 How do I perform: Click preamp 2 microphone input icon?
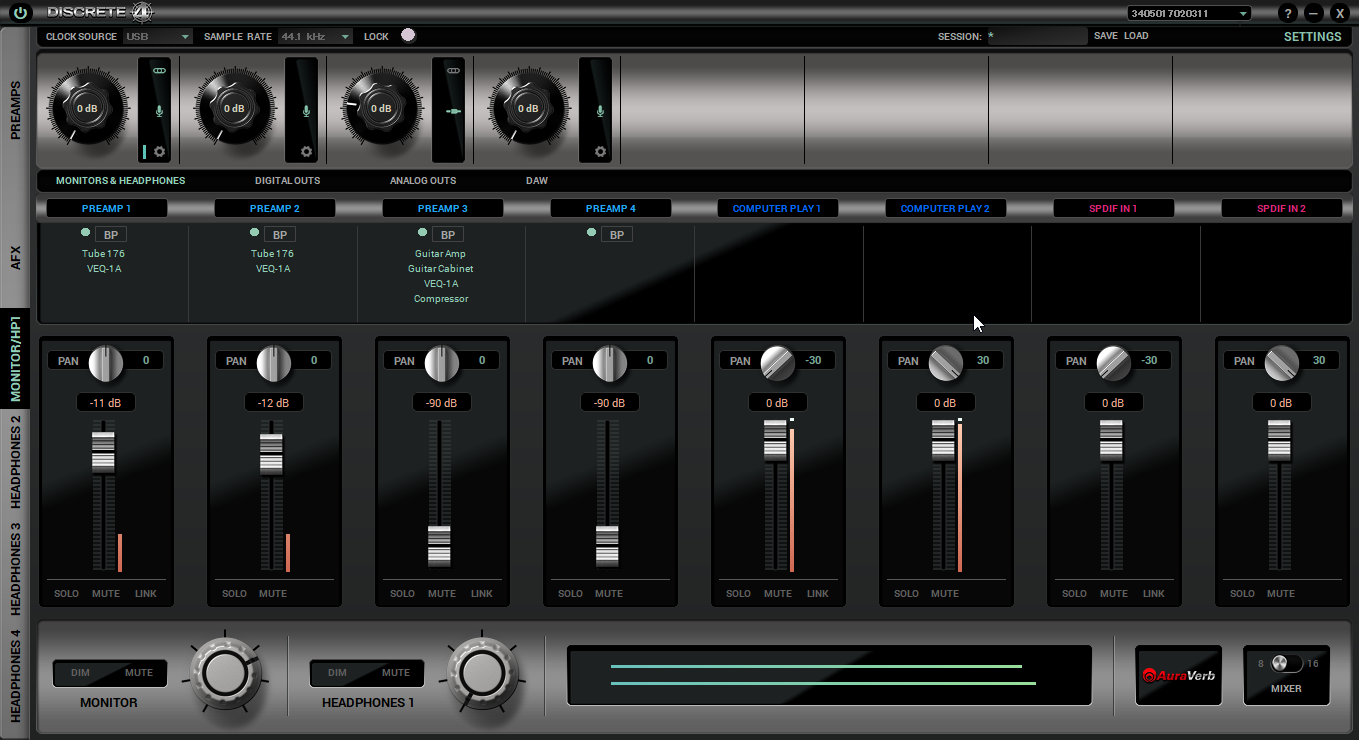(306, 111)
